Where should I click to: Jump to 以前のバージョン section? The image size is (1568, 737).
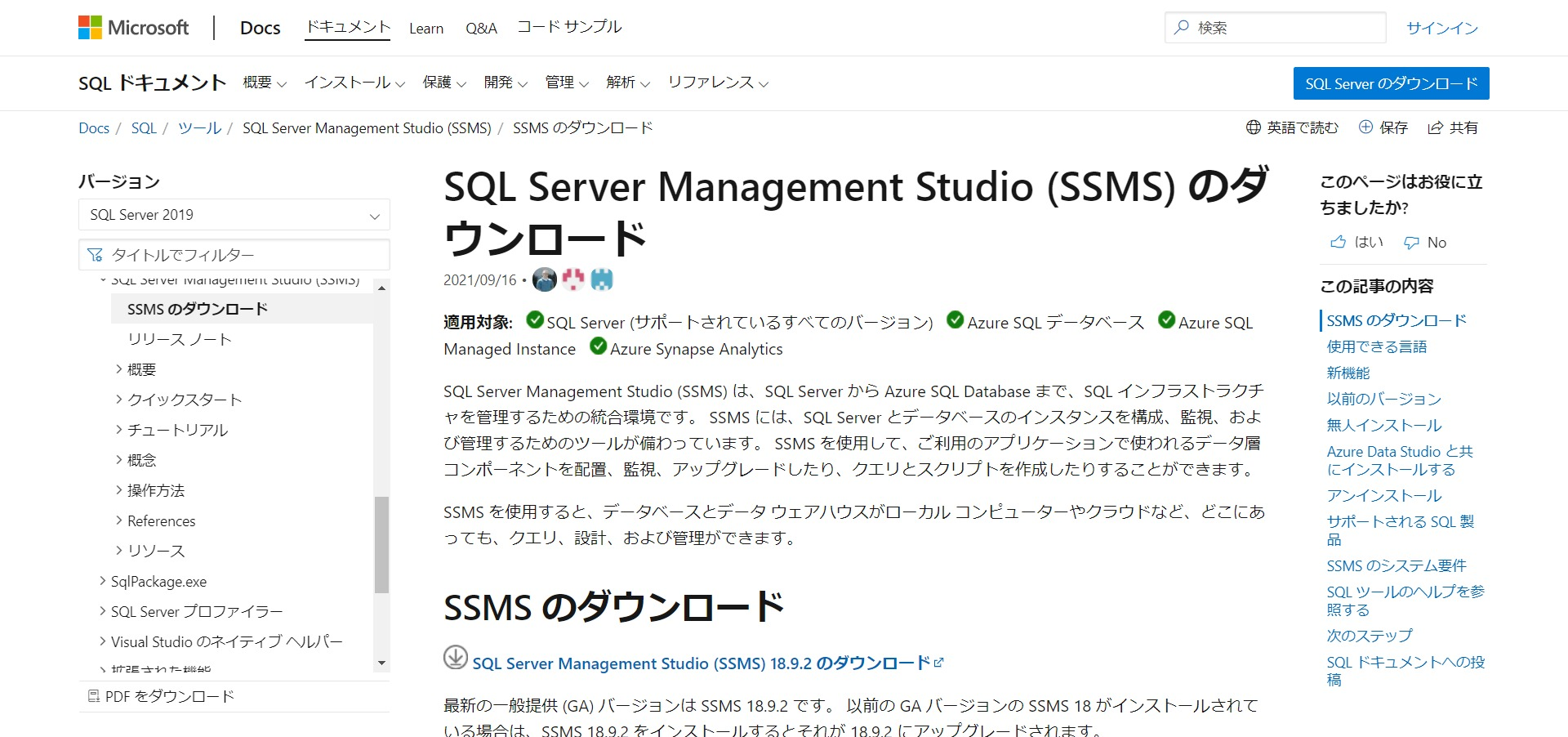(1384, 399)
